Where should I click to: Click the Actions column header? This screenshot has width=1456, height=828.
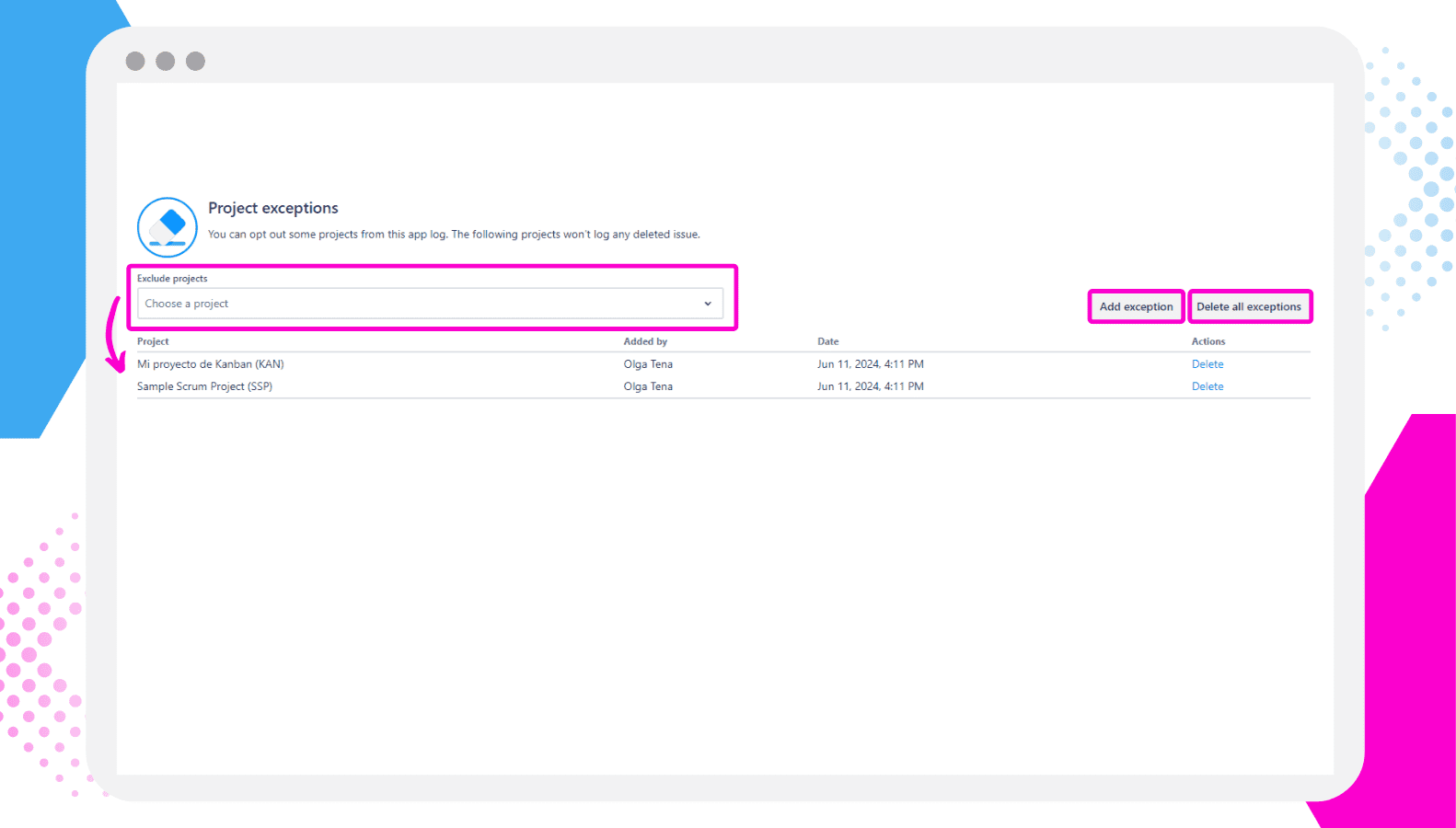point(1208,341)
